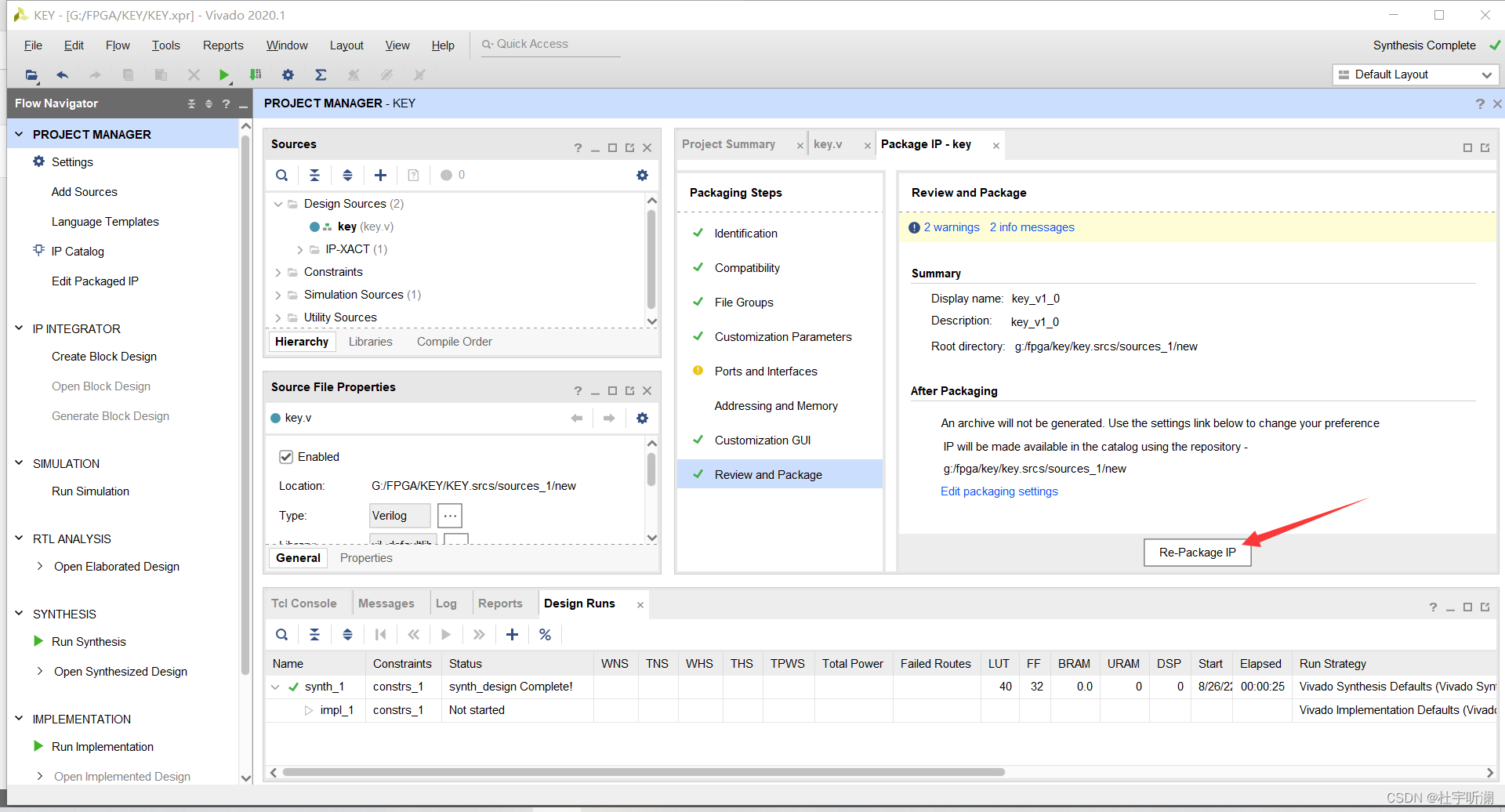Expand the Utility Sources folder
1505x812 pixels.
[x=277, y=318]
